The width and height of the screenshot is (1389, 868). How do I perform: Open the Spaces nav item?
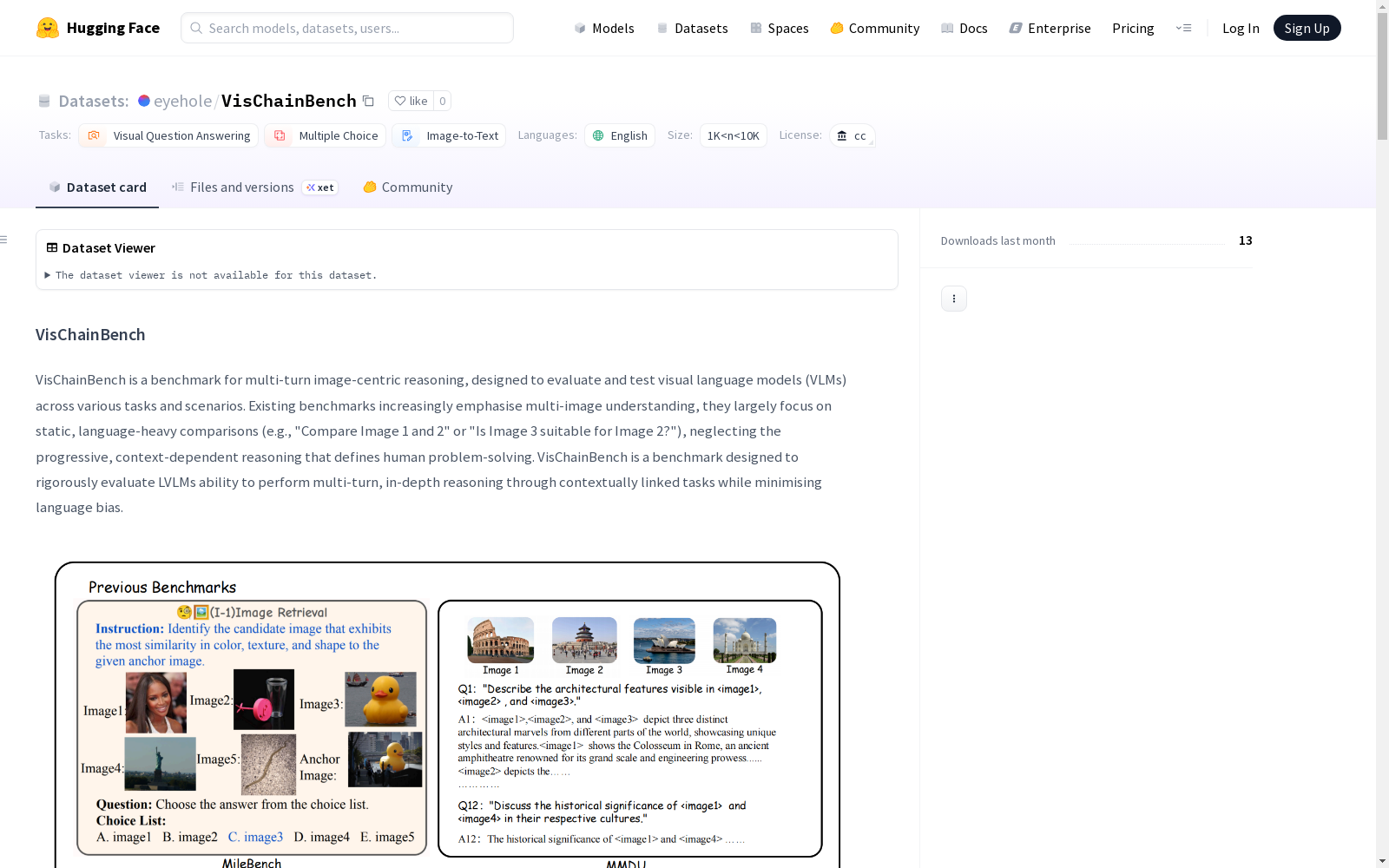pos(780,28)
